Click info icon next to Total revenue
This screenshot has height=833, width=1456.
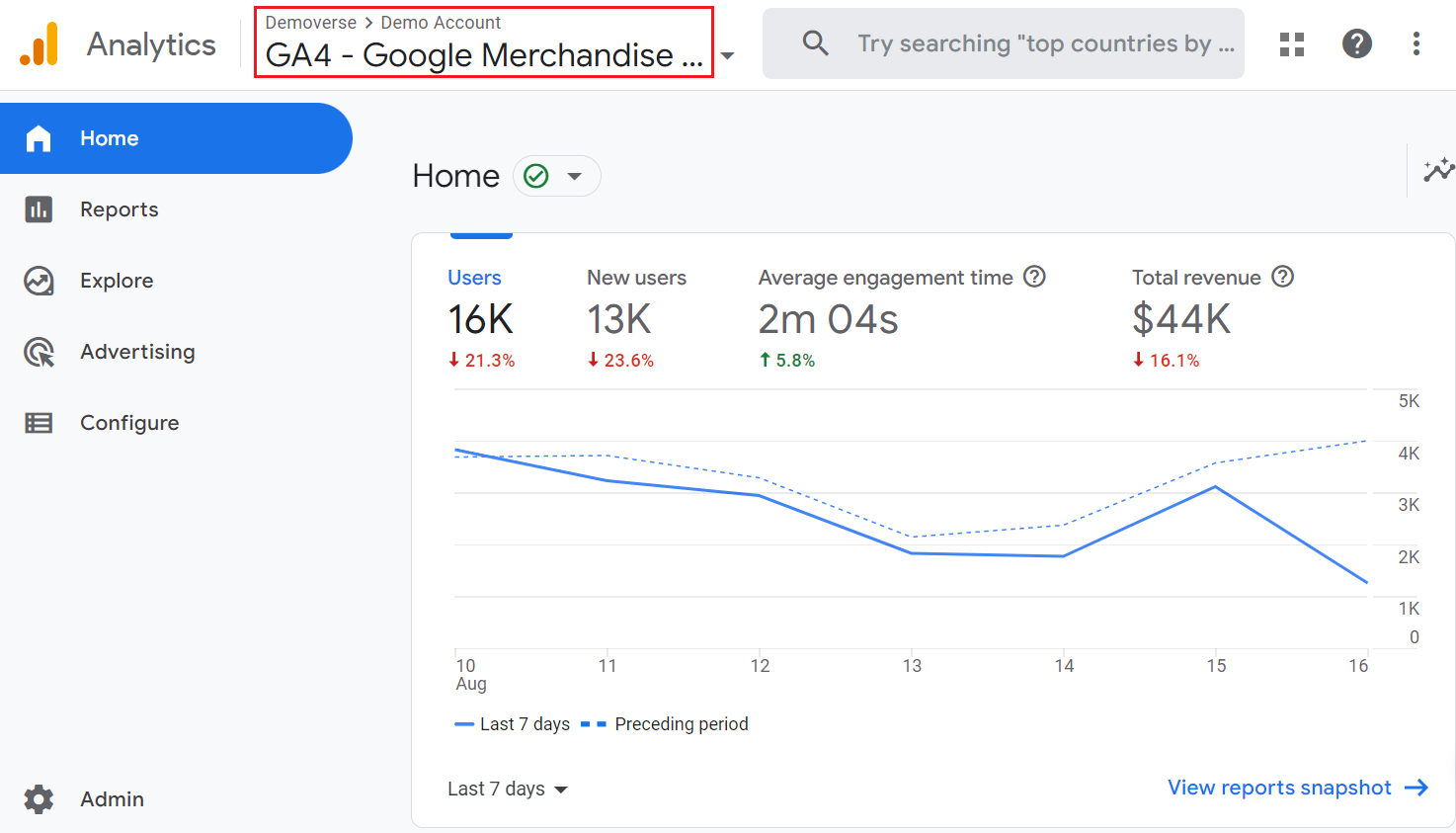1282,277
